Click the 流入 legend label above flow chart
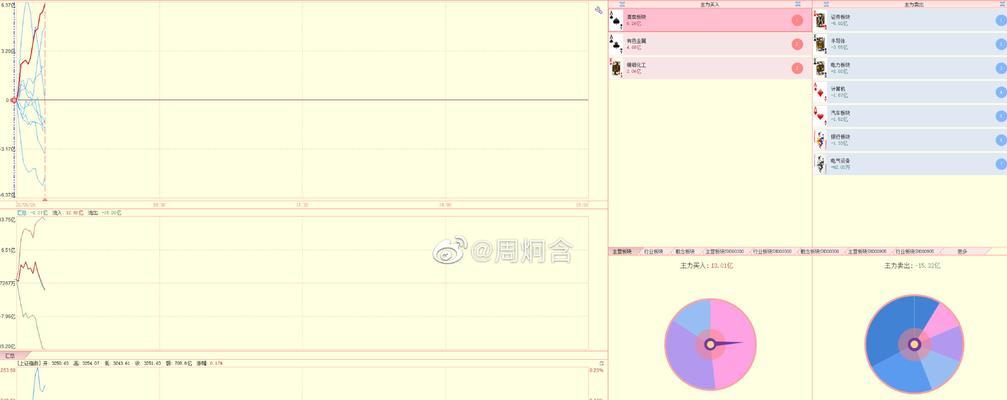 (x=57, y=213)
